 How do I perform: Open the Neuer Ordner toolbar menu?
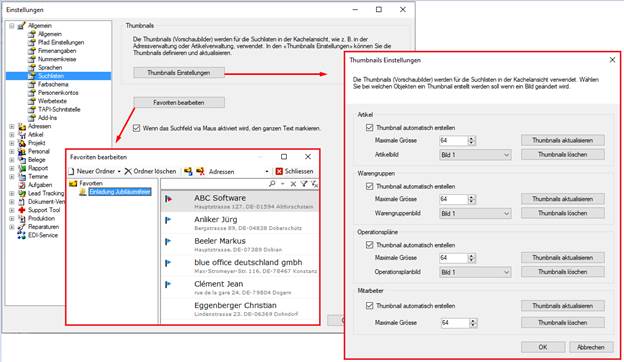click(x=94, y=171)
